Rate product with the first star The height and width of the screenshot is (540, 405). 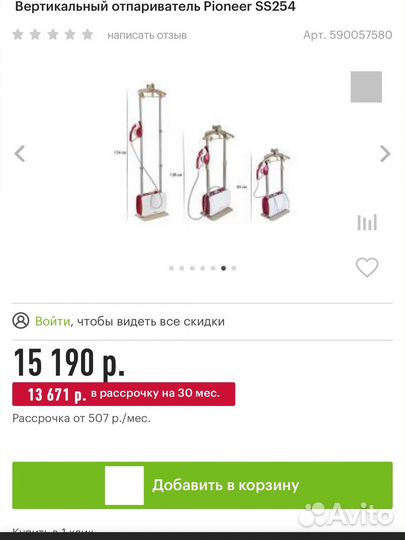[x=18, y=34]
